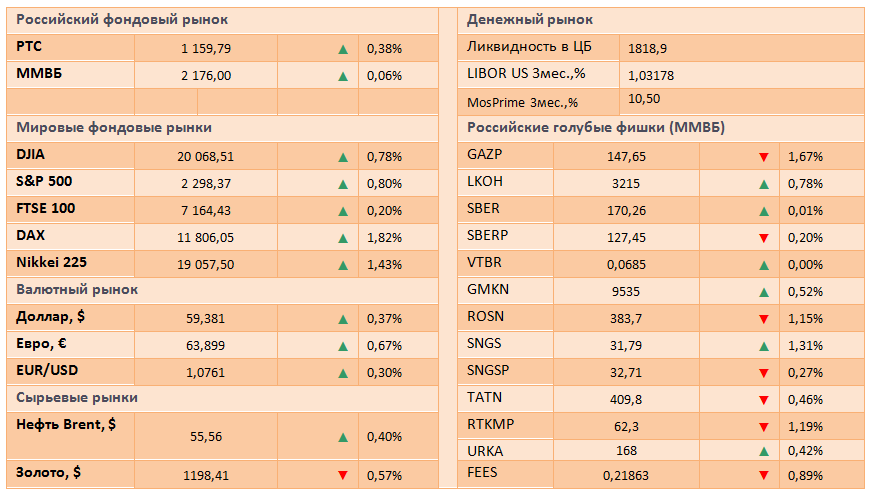Click the green up arrow beside DAX
The image size is (870, 494).
(x=343, y=237)
